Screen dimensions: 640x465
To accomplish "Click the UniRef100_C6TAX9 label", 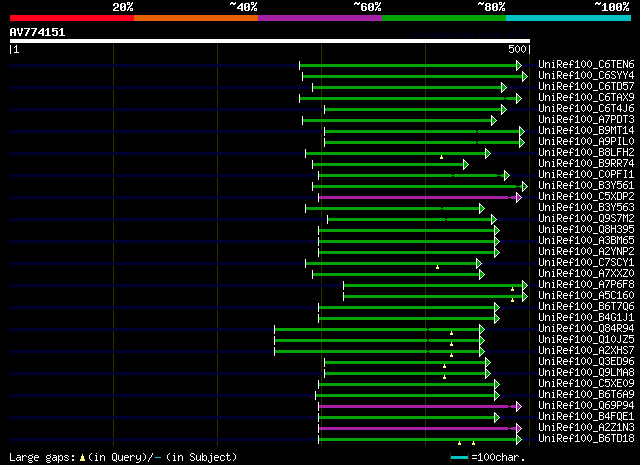I will pos(586,98).
